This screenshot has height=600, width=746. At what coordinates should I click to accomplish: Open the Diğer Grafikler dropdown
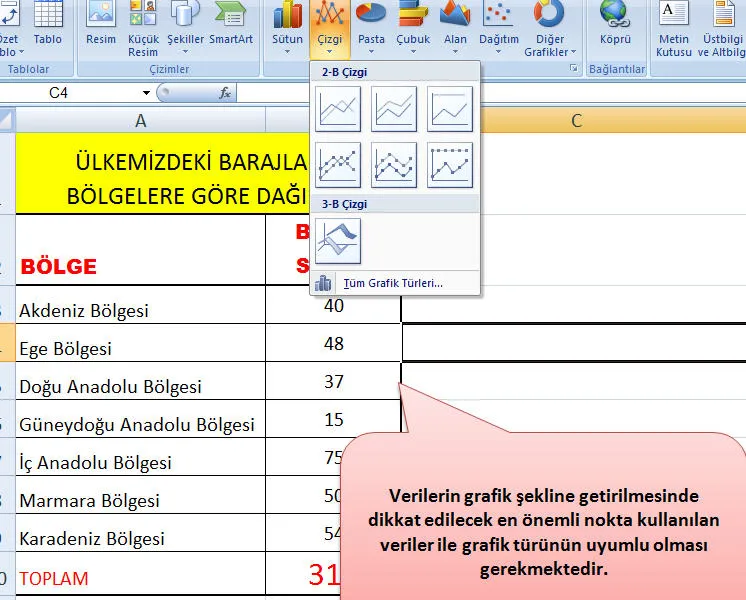click(549, 30)
